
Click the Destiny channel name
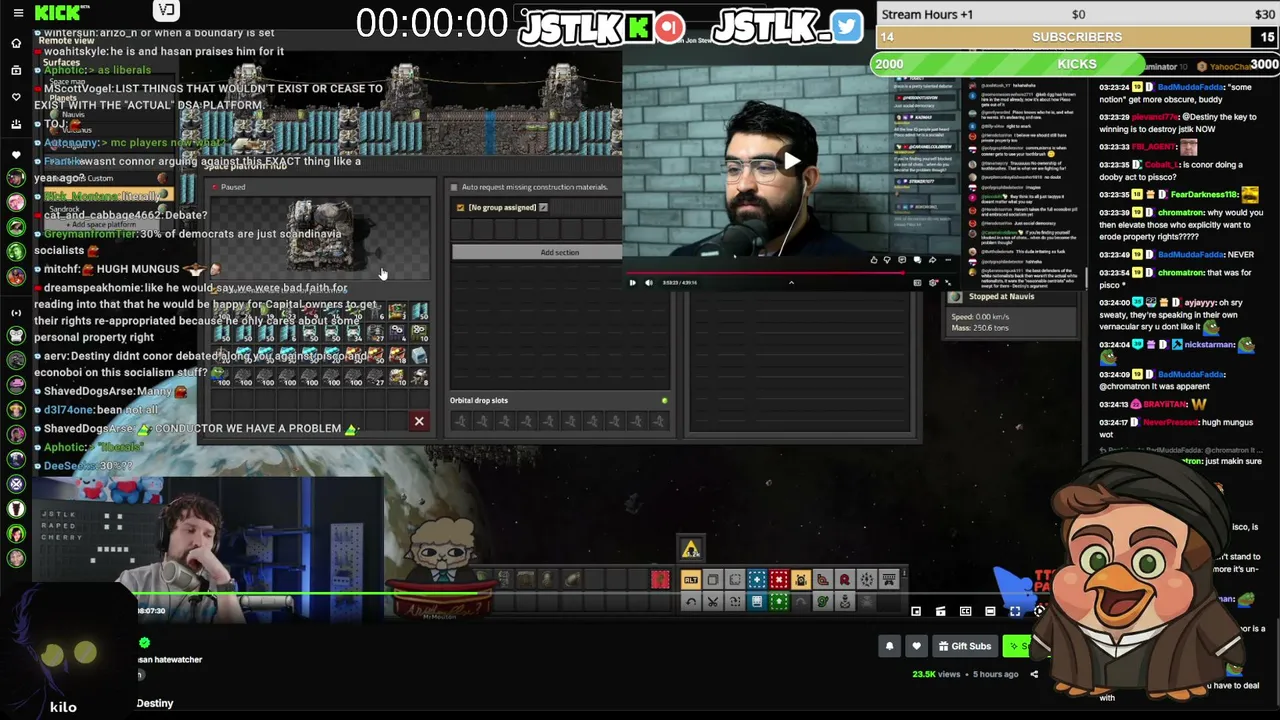point(155,703)
